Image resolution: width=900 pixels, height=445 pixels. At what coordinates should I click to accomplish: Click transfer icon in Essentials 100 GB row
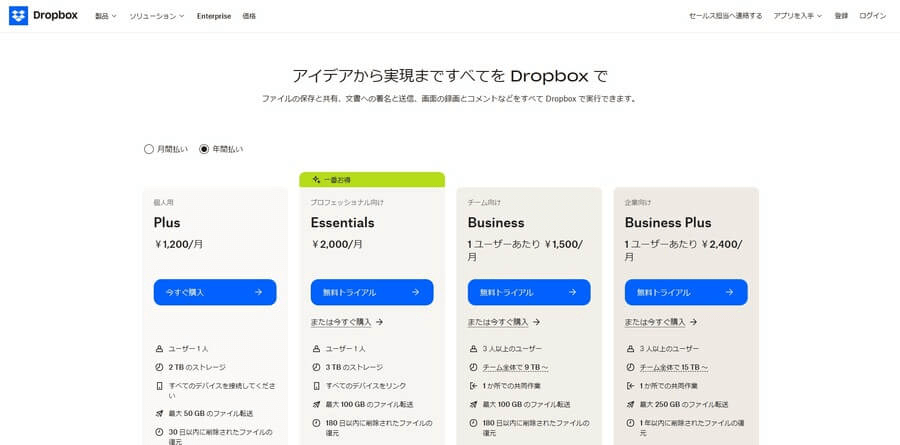coord(316,404)
